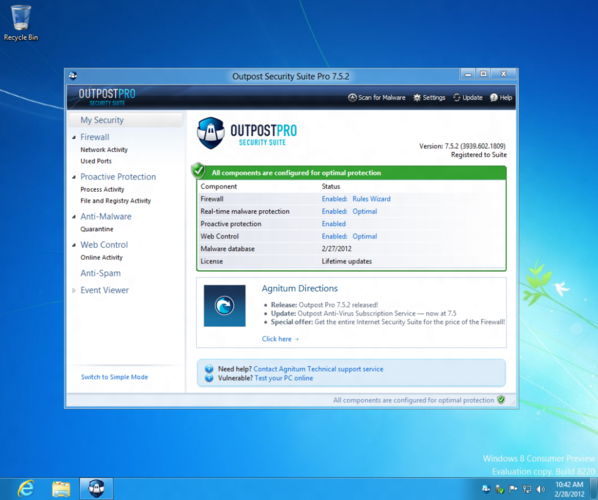Click Firewall Enabled status link
The height and width of the screenshot is (500, 598).
pos(334,199)
